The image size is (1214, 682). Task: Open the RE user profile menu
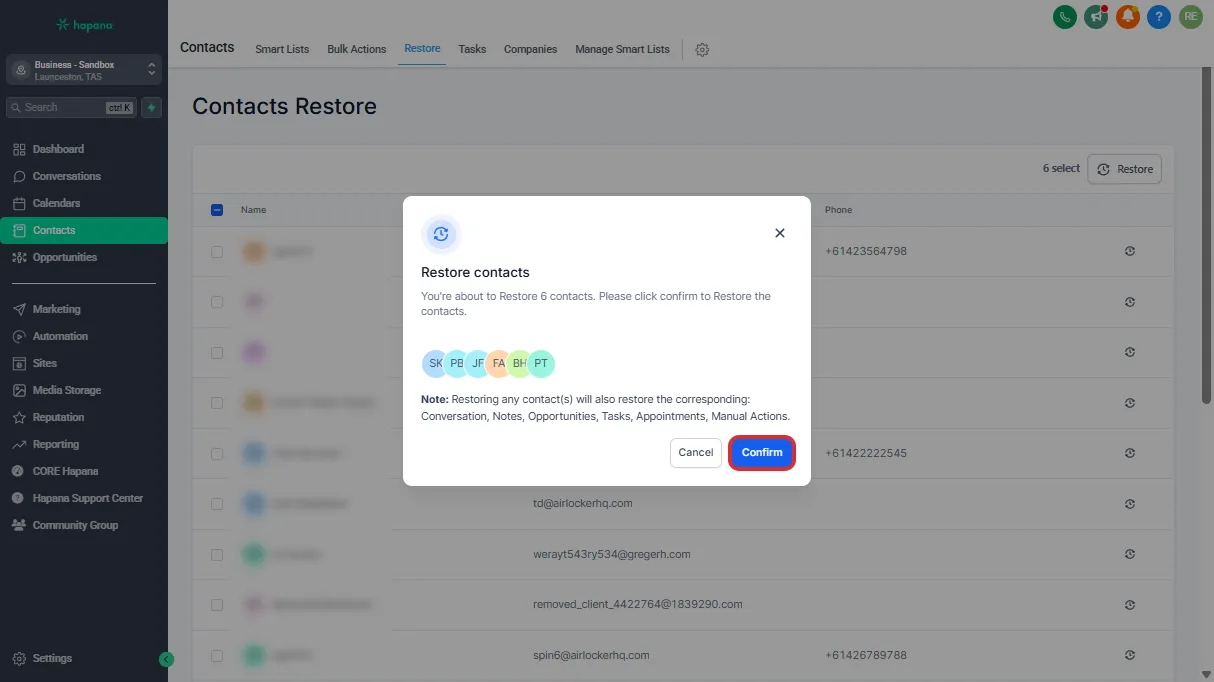1190,17
